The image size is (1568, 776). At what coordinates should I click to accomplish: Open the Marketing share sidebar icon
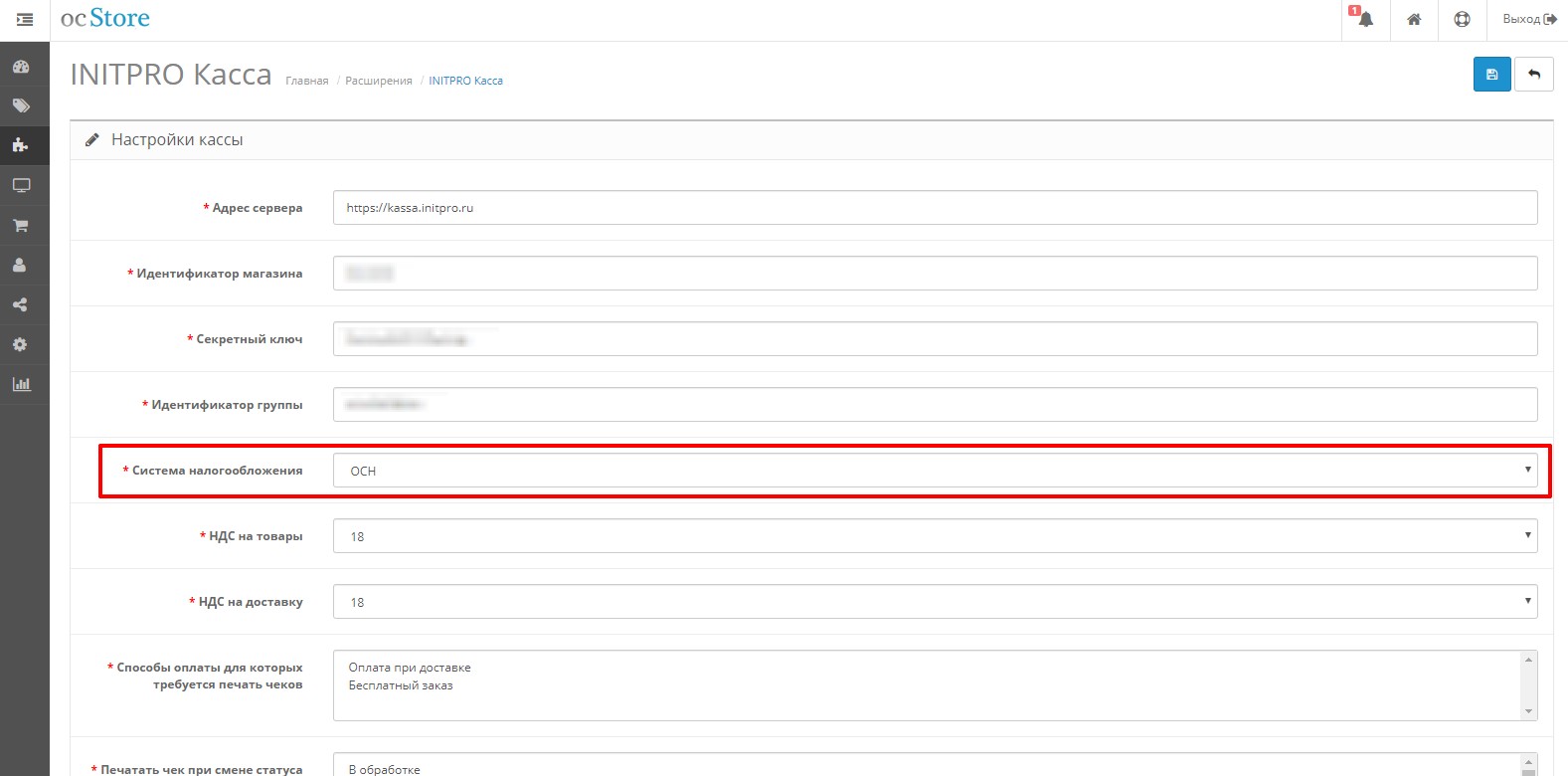[21, 304]
